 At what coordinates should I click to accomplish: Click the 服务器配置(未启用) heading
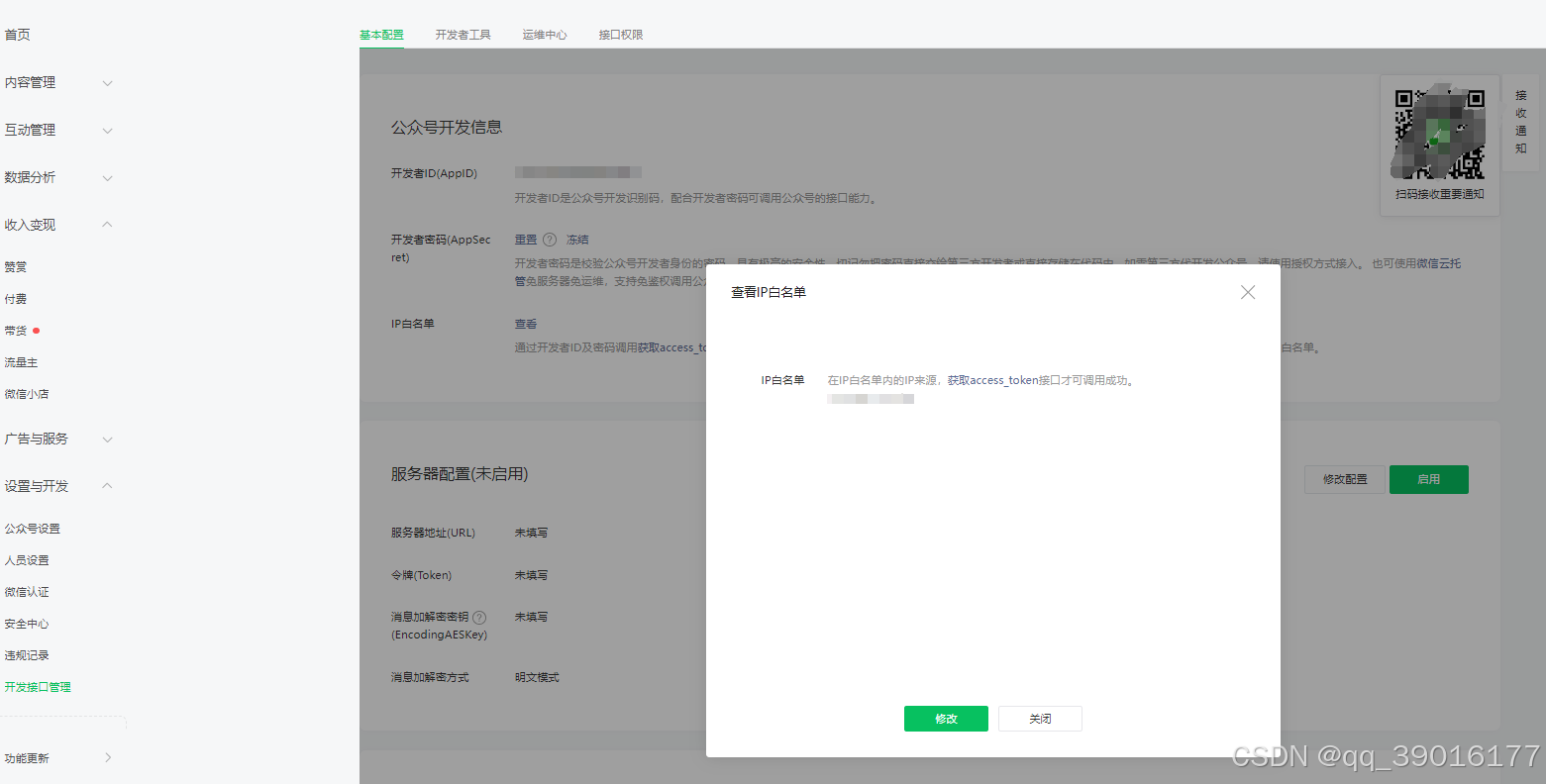460,474
